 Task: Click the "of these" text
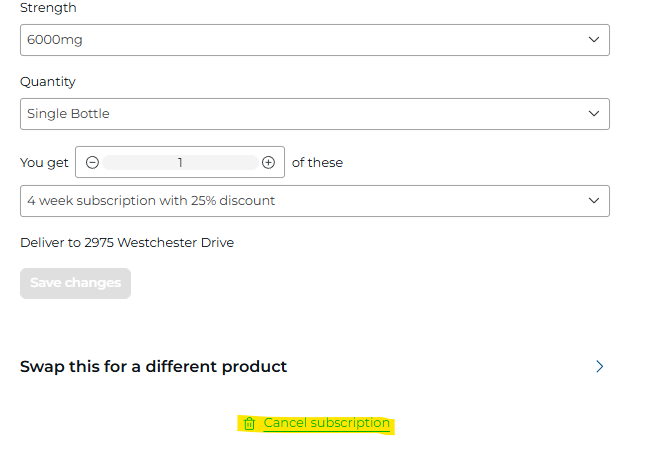pos(317,162)
